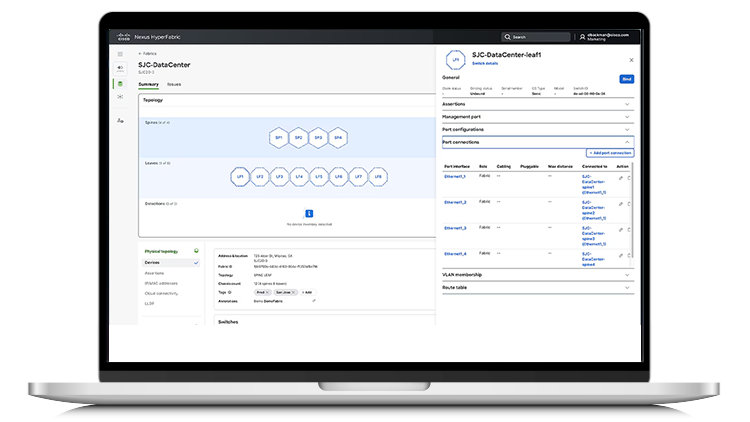Select leaf node LF5 in topology

pos(319,177)
